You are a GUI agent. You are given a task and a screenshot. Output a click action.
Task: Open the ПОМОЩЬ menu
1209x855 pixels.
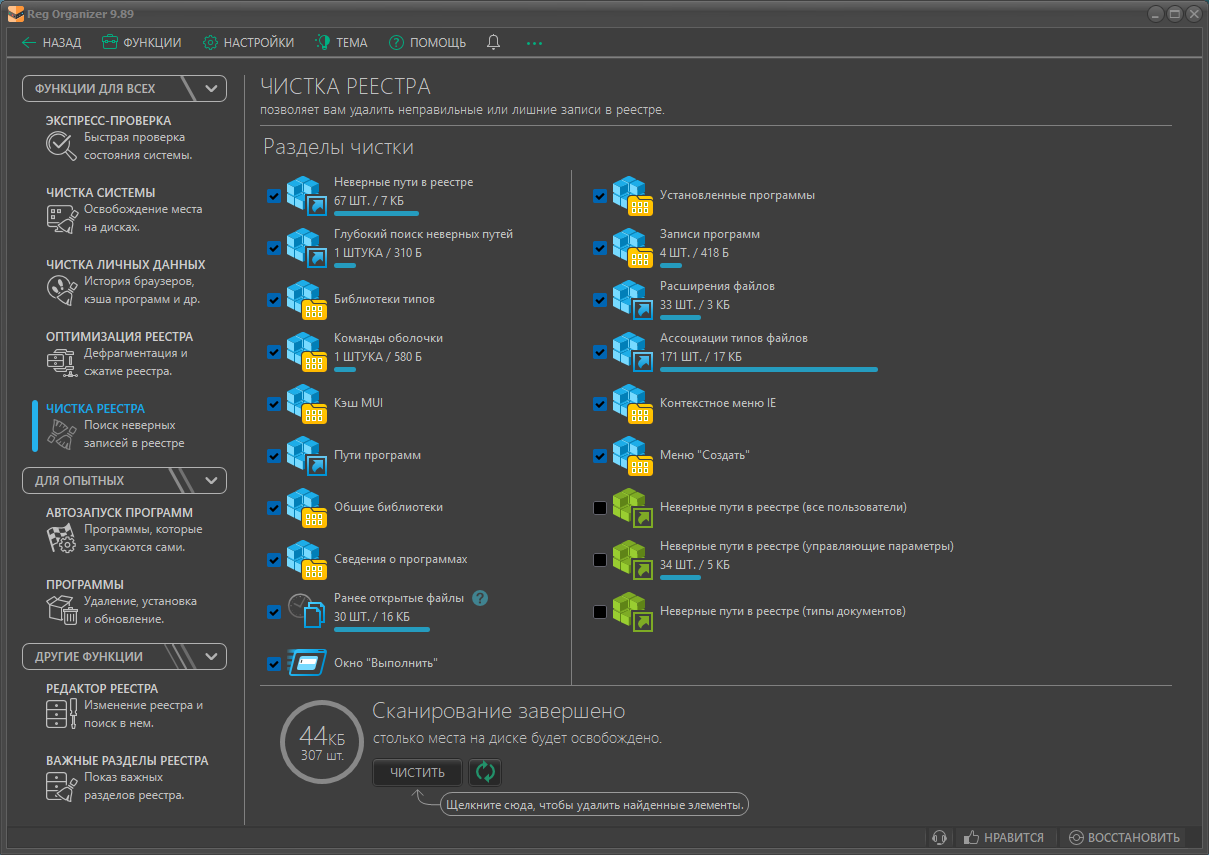point(427,43)
